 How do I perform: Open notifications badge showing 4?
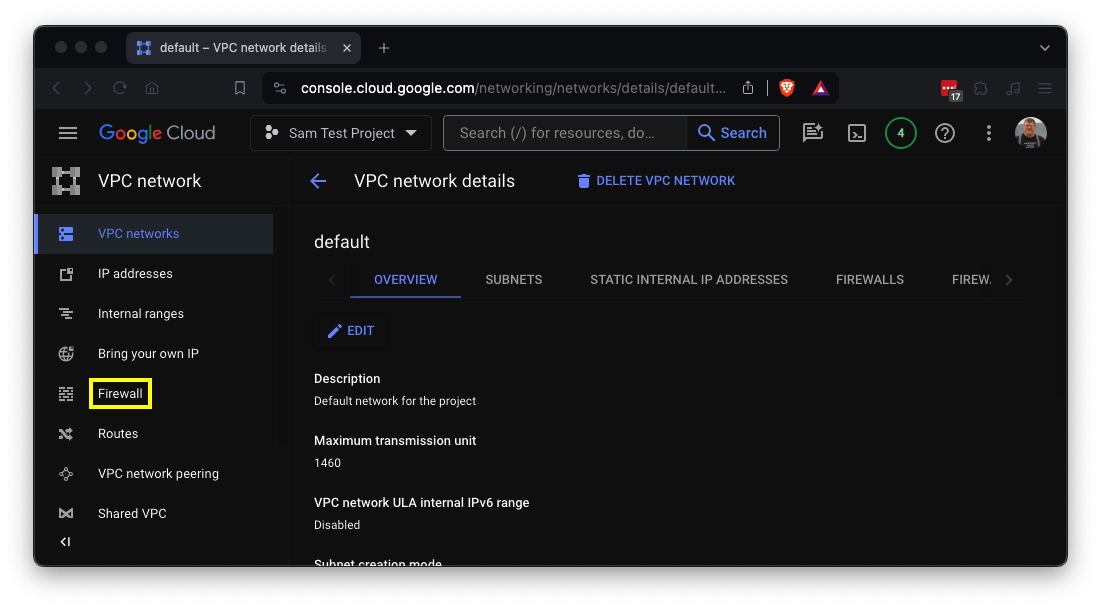point(900,133)
